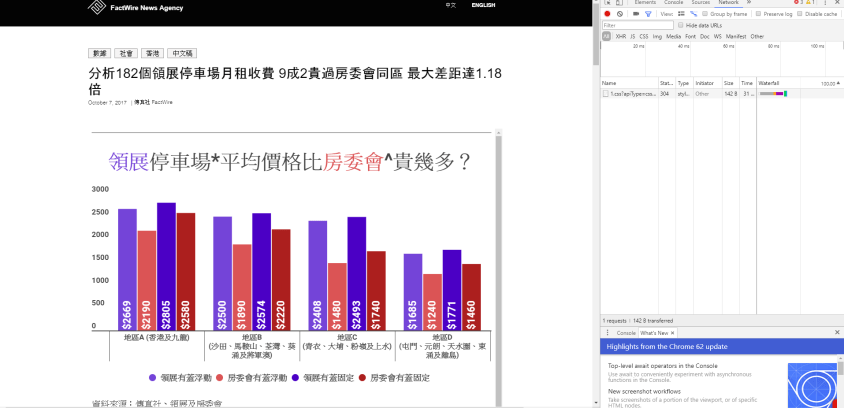Enable the Preserve log checkbox
Viewport: 844px width, 408px height.
click(759, 14)
